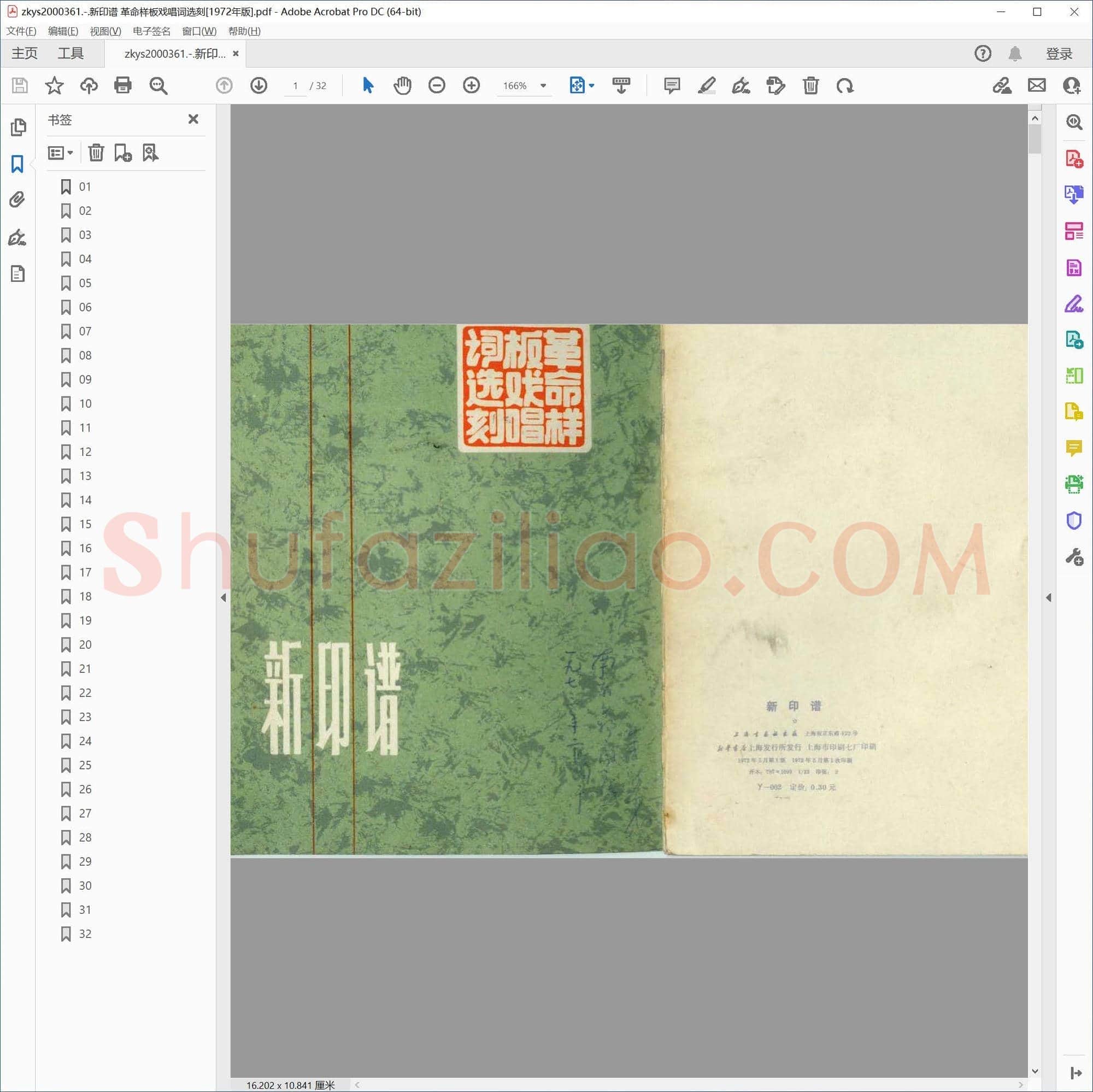Switch to the 工具 tab
1093x1092 pixels.
click(70, 54)
